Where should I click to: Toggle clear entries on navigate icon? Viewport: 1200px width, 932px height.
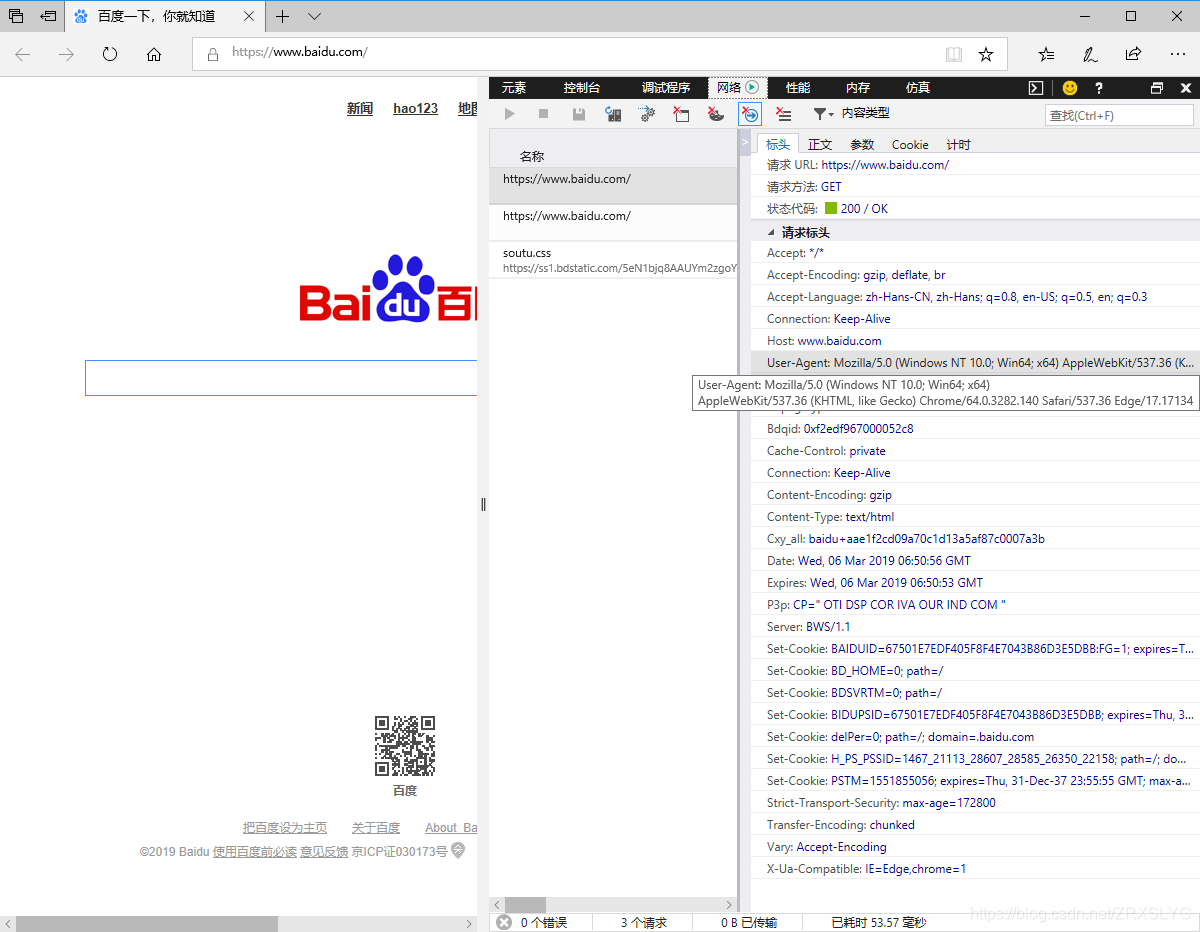click(x=750, y=114)
